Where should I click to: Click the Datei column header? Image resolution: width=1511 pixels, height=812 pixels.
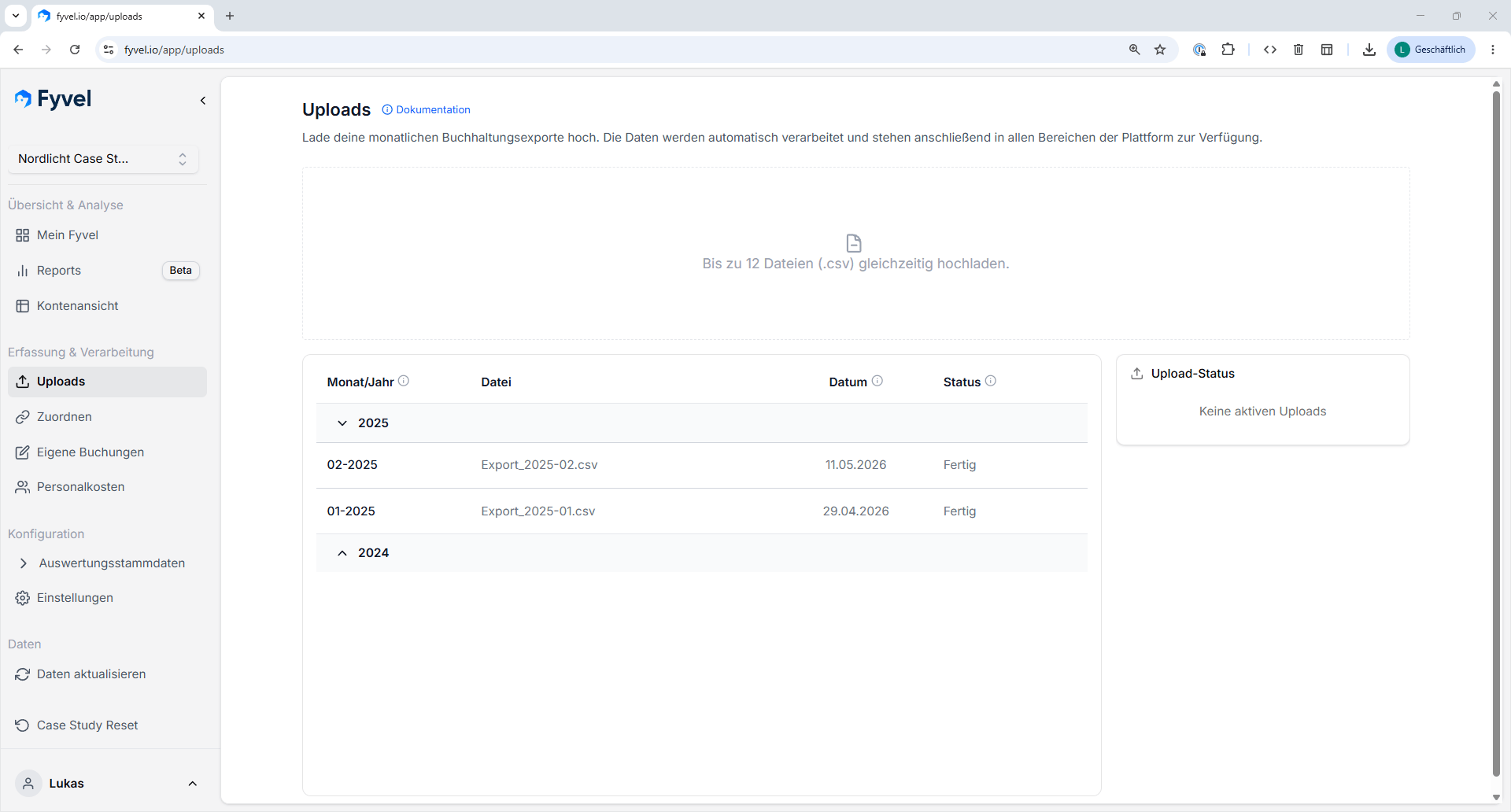point(496,382)
